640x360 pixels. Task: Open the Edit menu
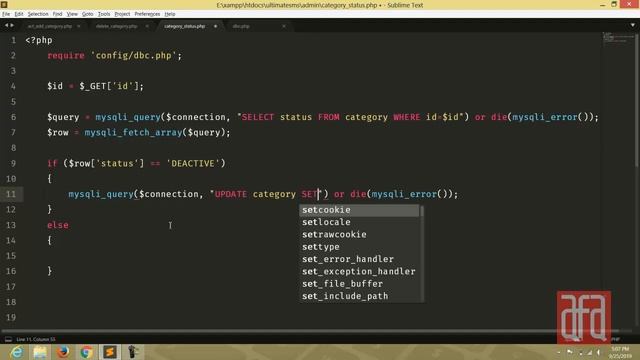click(19, 14)
